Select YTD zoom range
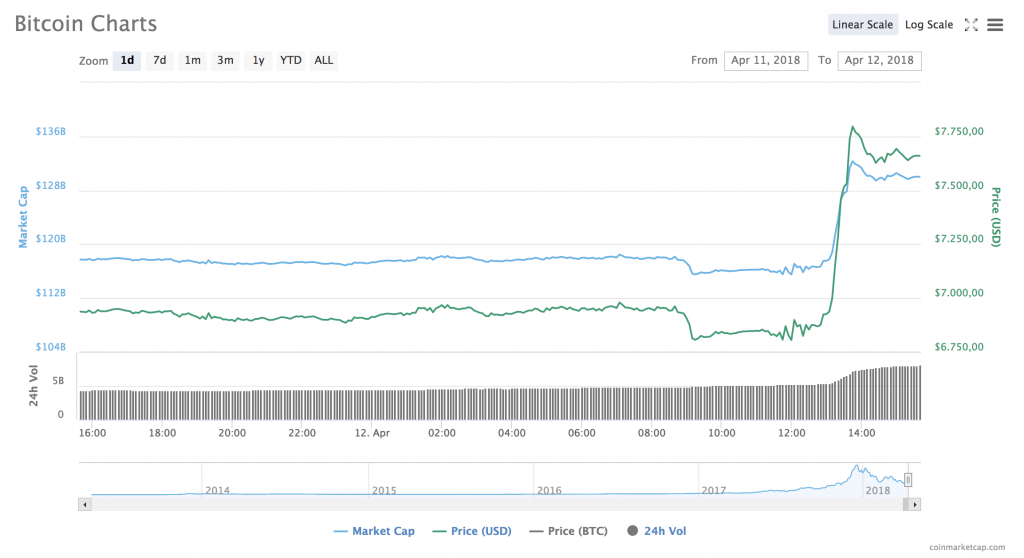Viewport: 1024px width, 558px height. (291, 61)
